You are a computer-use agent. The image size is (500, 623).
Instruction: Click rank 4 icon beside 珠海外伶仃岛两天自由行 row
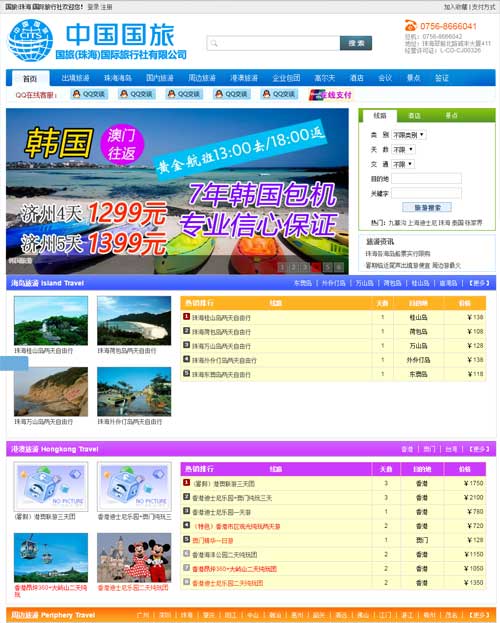point(186,359)
